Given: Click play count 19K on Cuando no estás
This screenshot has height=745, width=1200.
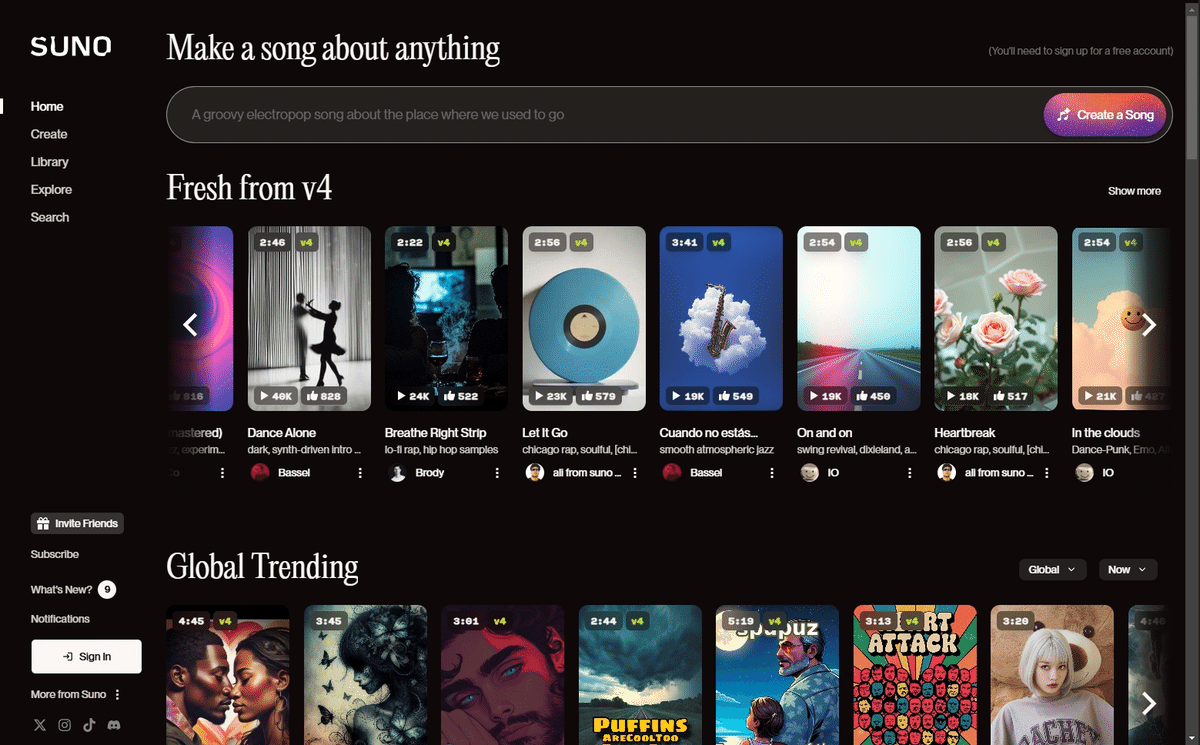Looking at the screenshot, I should pos(688,396).
